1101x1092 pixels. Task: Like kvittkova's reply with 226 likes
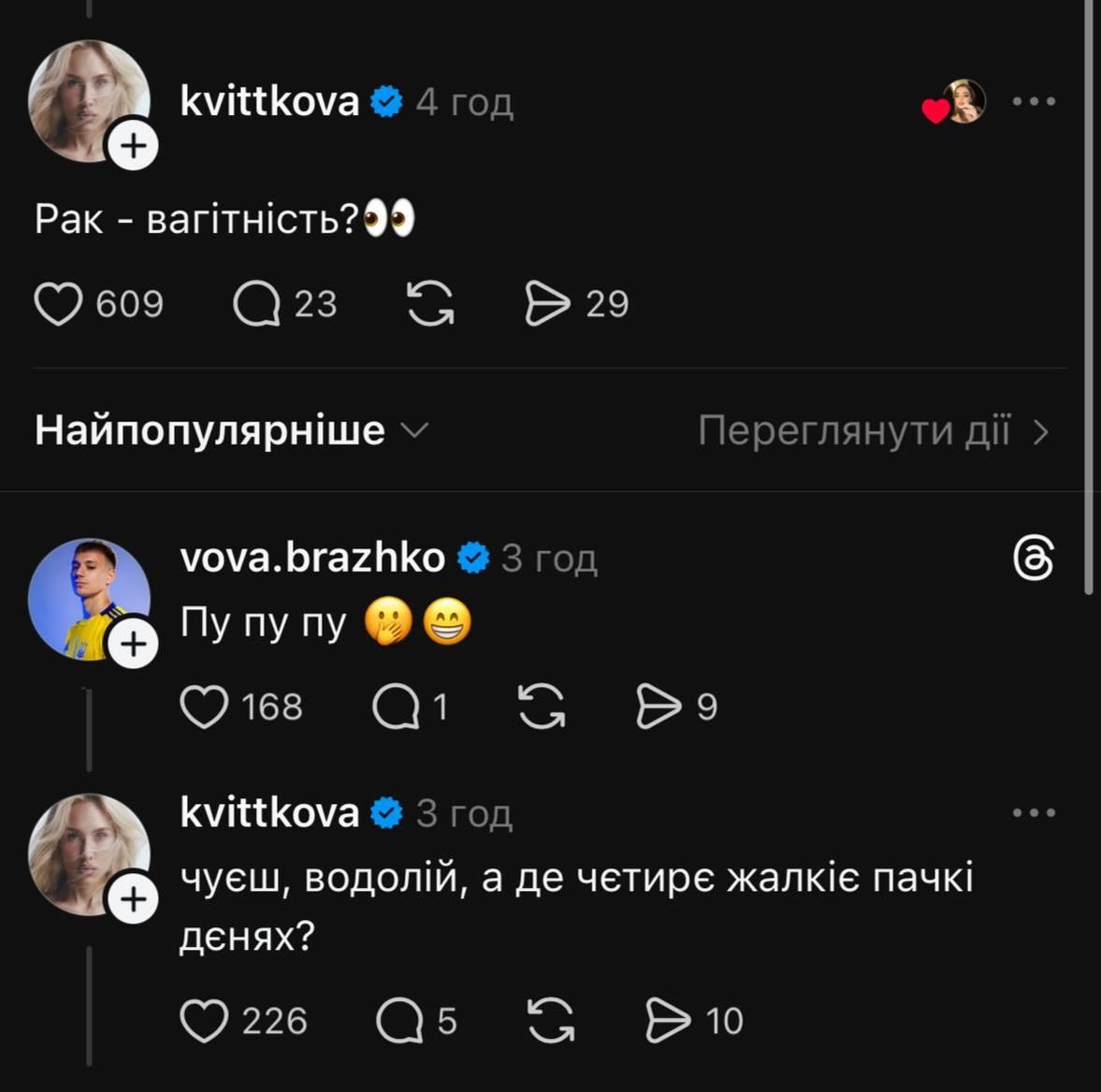point(204,1021)
